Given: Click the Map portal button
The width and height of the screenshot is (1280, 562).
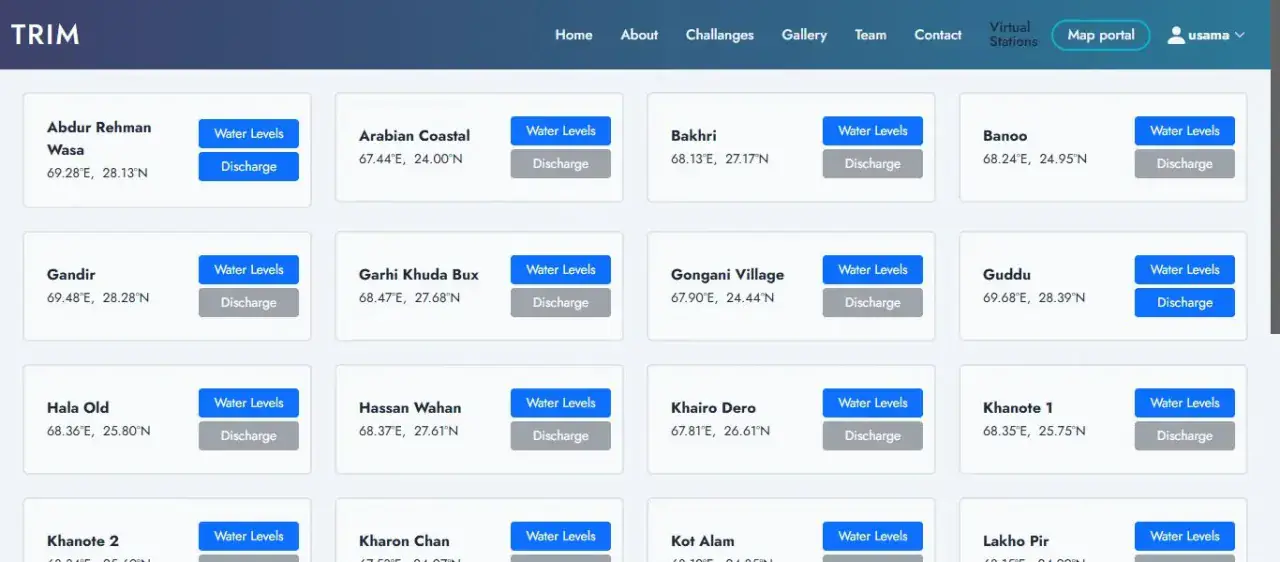Looking at the screenshot, I should (x=1101, y=35).
